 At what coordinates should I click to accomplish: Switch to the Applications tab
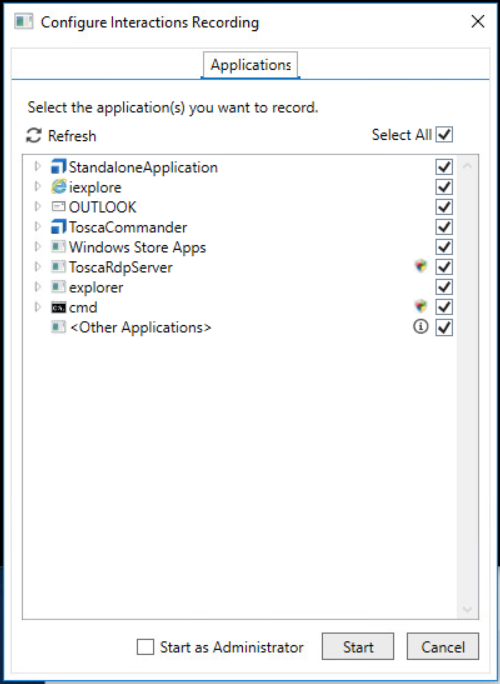tap(250, 65)
